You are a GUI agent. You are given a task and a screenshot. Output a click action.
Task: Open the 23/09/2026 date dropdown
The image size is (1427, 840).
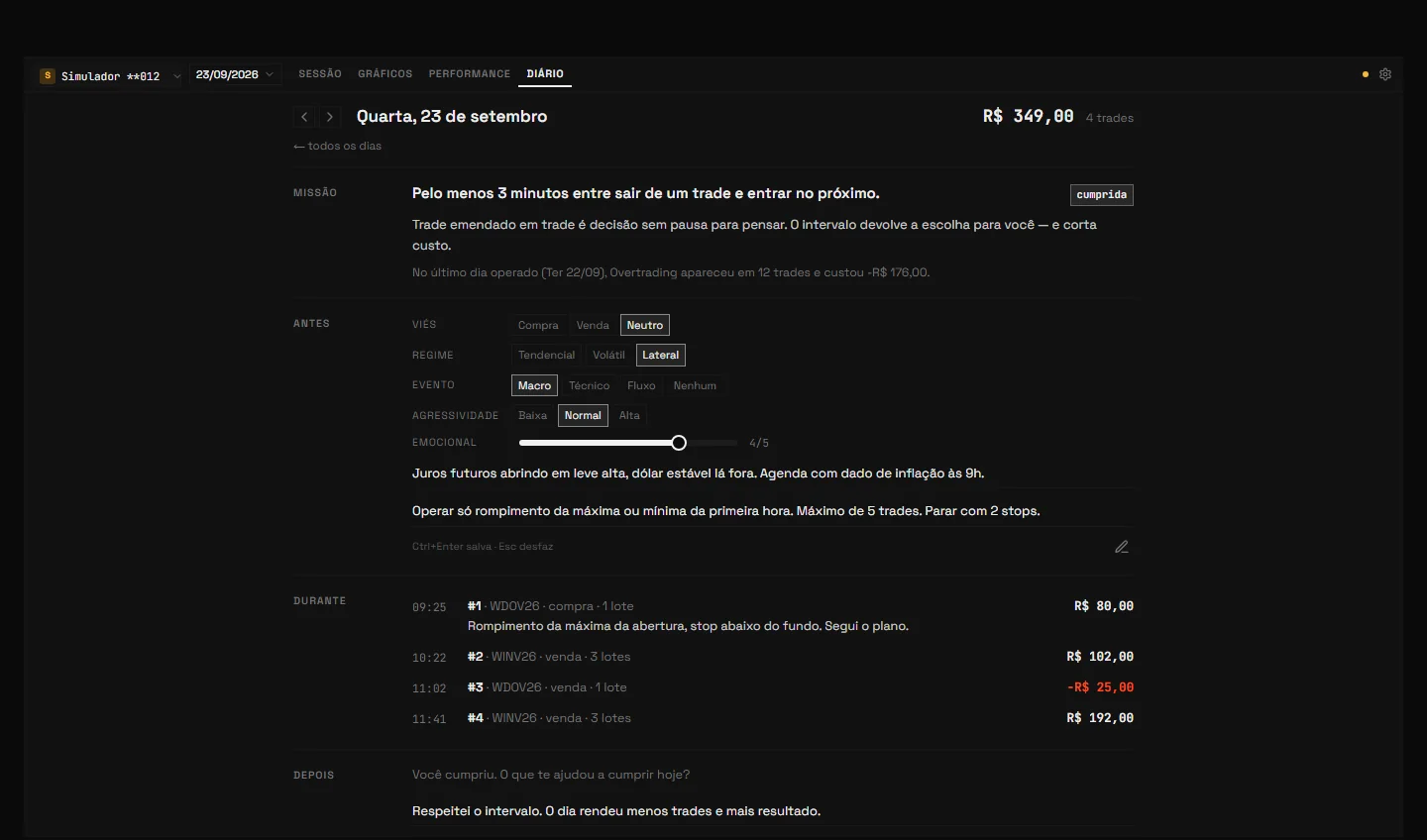pos(235,74)
